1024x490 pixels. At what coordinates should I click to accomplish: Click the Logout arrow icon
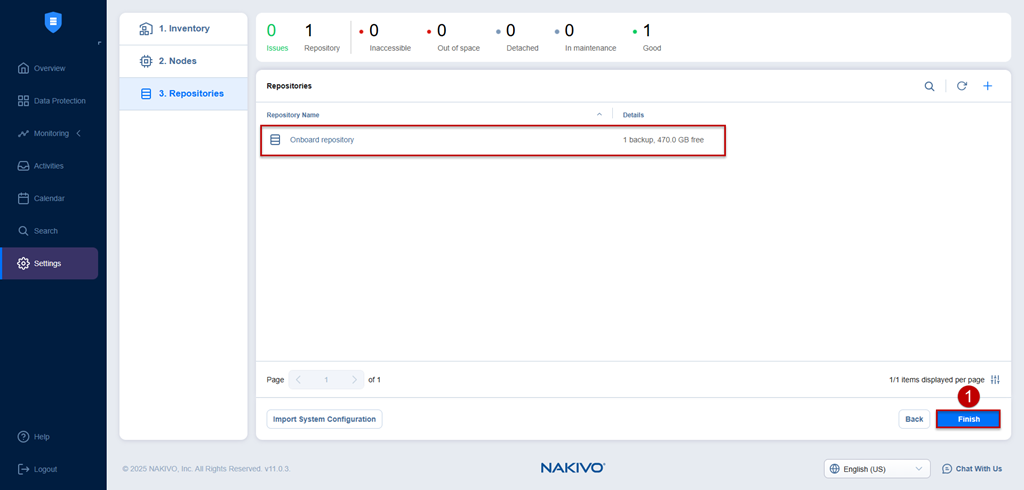[24, 469]
